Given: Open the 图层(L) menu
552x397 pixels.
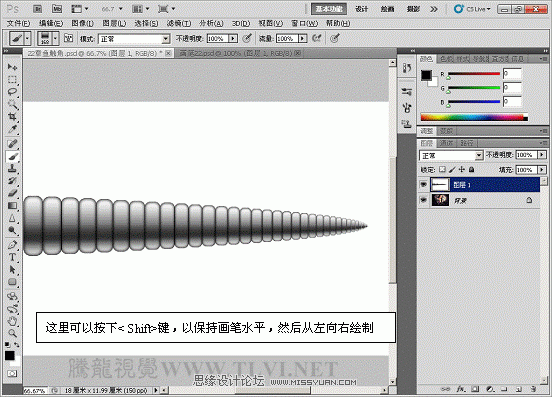Looking at the screenshot, I should coord(114,23).
